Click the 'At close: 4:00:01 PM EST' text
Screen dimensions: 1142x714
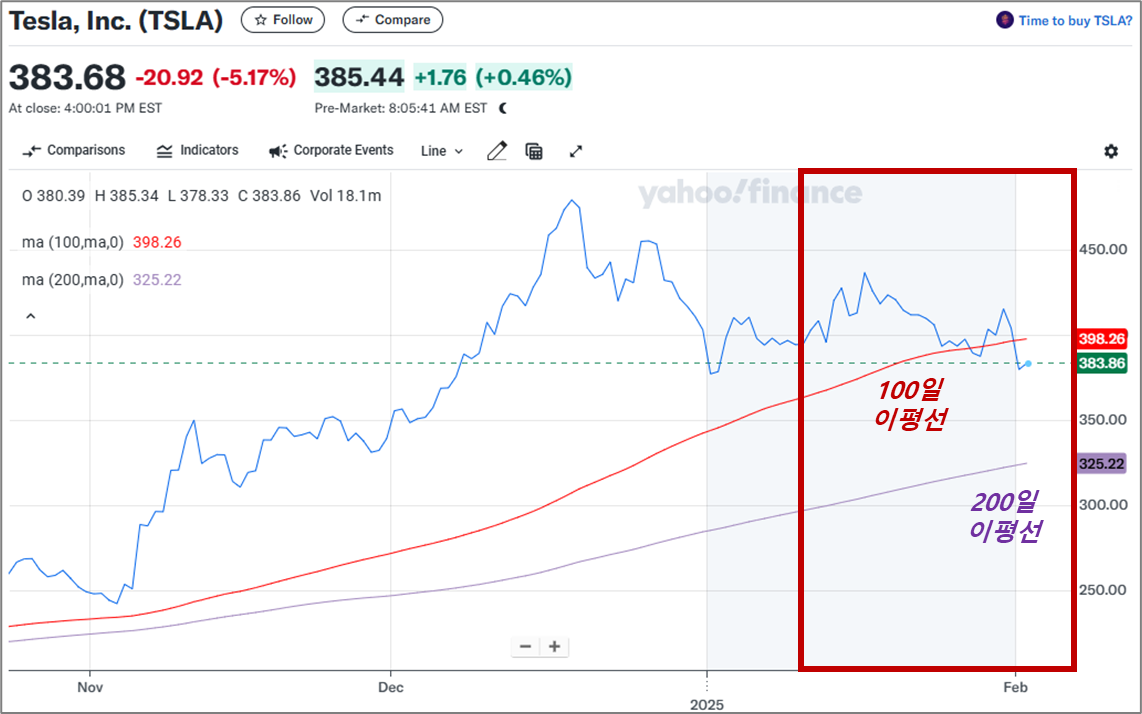pyautogui.click(x=85, y=108)
